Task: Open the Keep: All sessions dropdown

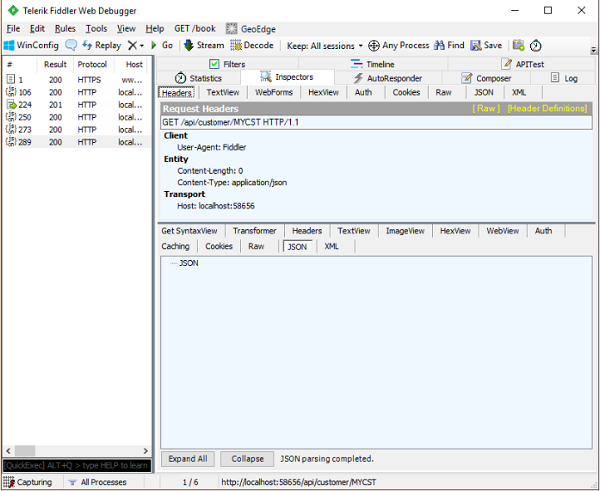Action: (x=324, y=46)
